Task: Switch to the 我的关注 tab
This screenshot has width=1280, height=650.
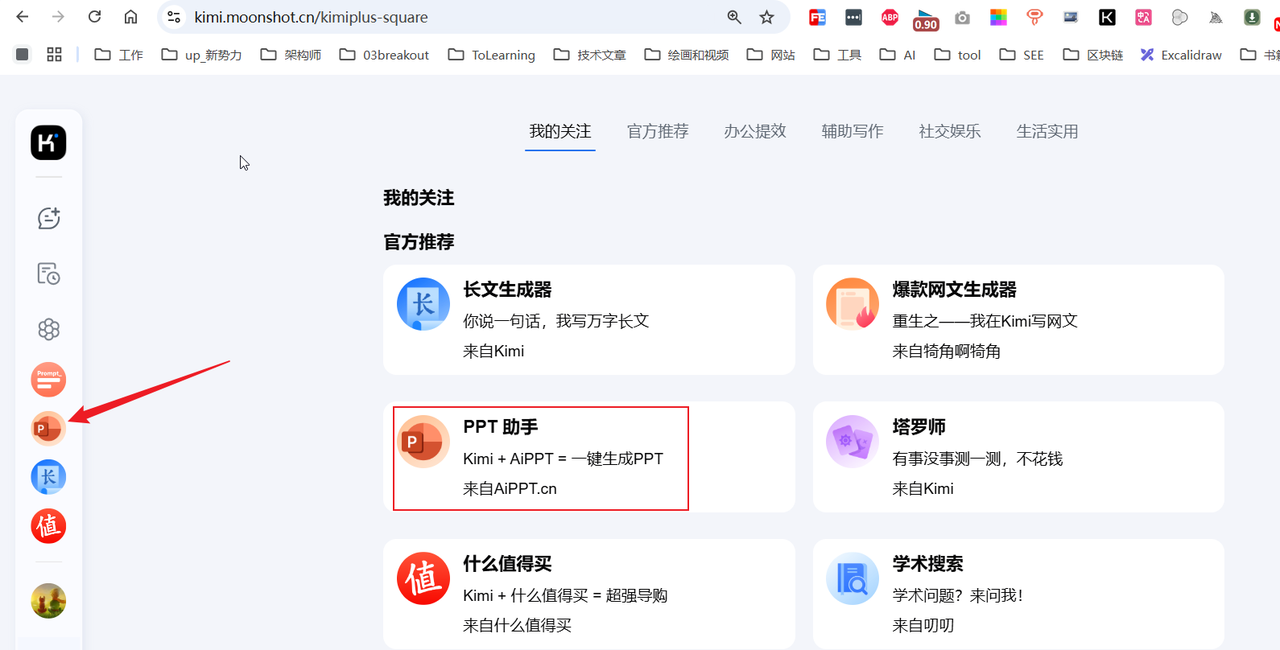Action: (560, 131)
